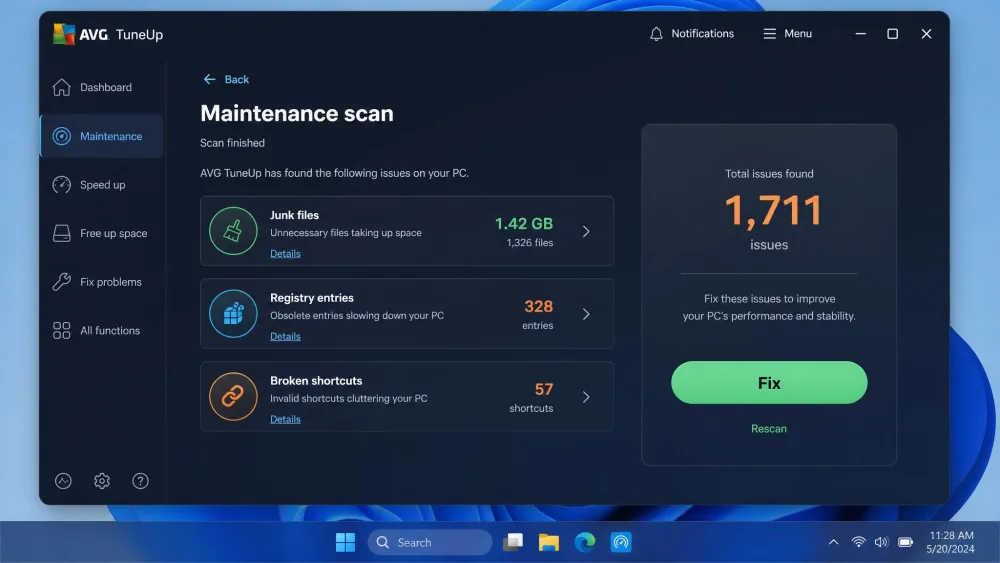Click the battery tray icon
This screenshot has width=1000, height=563.
906,543
